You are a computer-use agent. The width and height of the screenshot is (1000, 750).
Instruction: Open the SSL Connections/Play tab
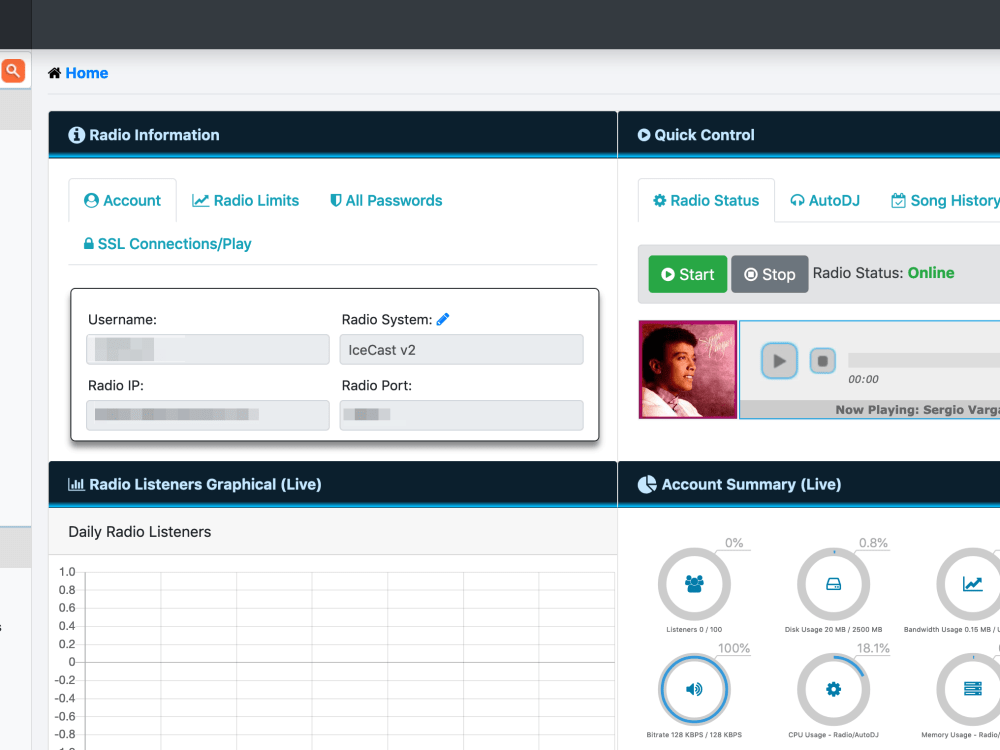tap(167, 243)
